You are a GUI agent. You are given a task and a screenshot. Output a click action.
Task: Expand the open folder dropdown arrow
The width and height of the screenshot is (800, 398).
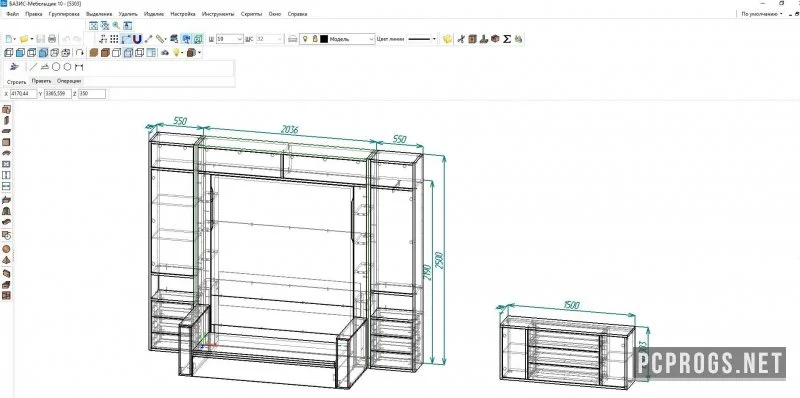(32, 39)
